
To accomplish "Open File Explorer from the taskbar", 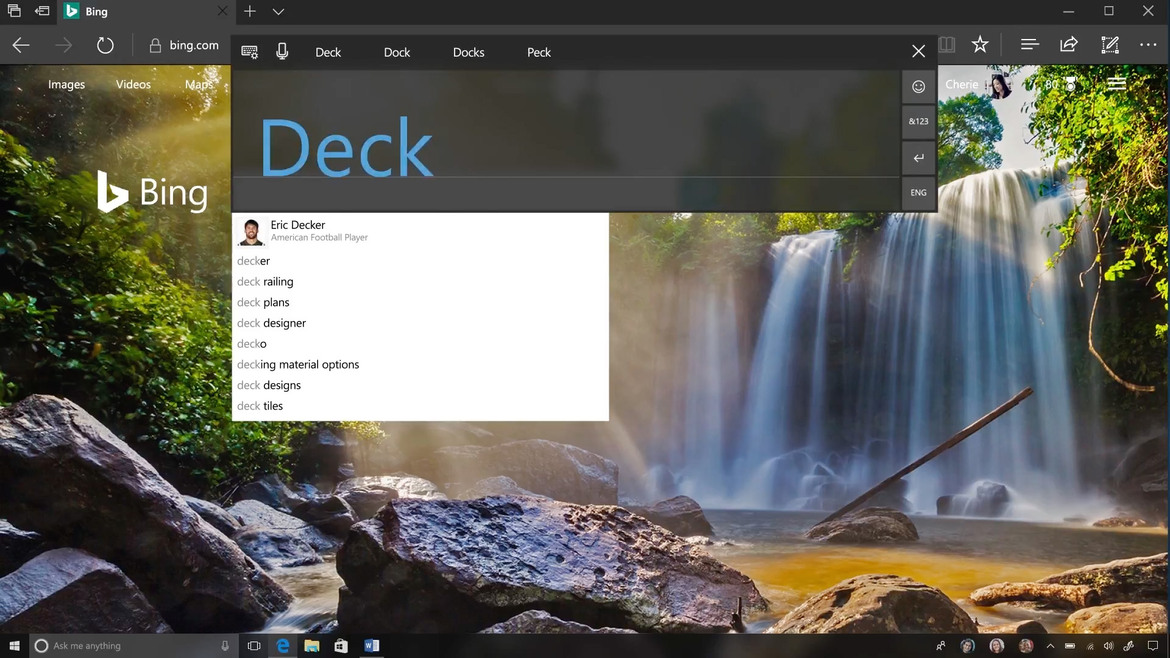I will coord(312,645).
